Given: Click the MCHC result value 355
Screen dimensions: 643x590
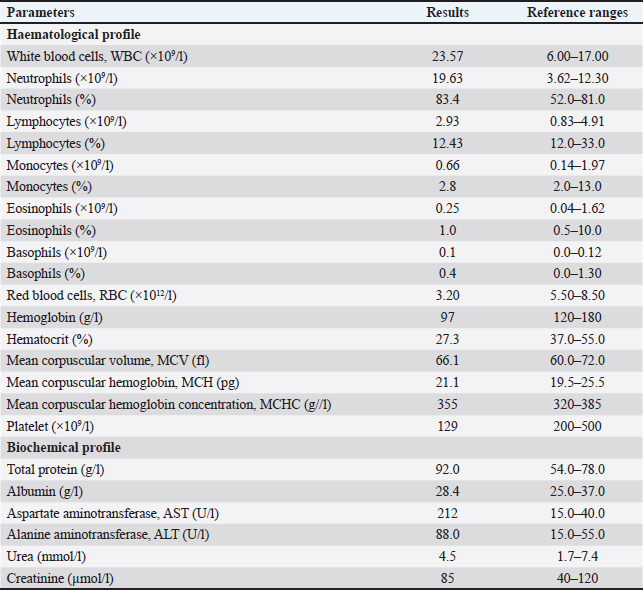Looking at the screenshot, I should point(448,404).
